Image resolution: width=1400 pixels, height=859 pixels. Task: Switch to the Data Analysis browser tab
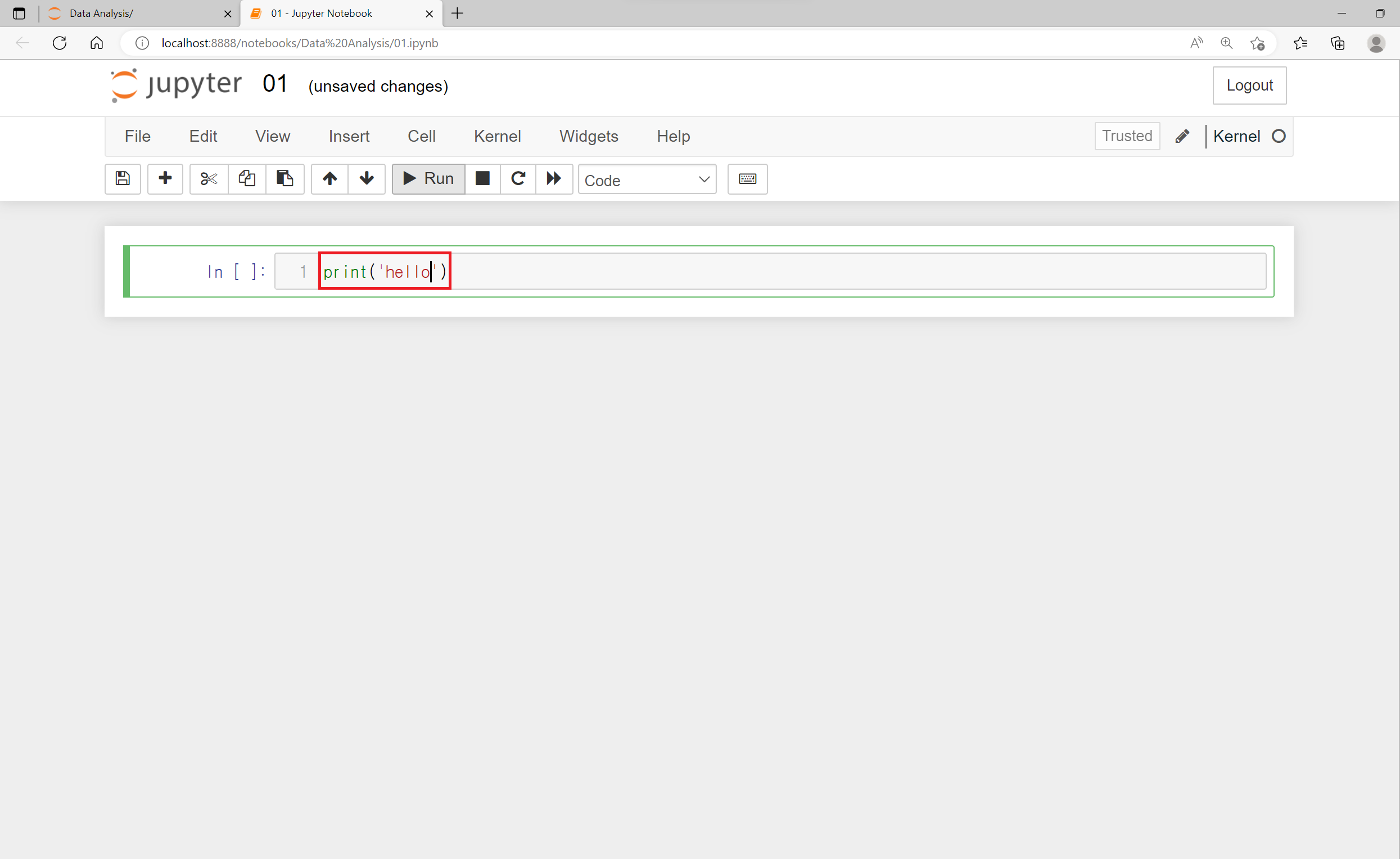pos(137,14)
